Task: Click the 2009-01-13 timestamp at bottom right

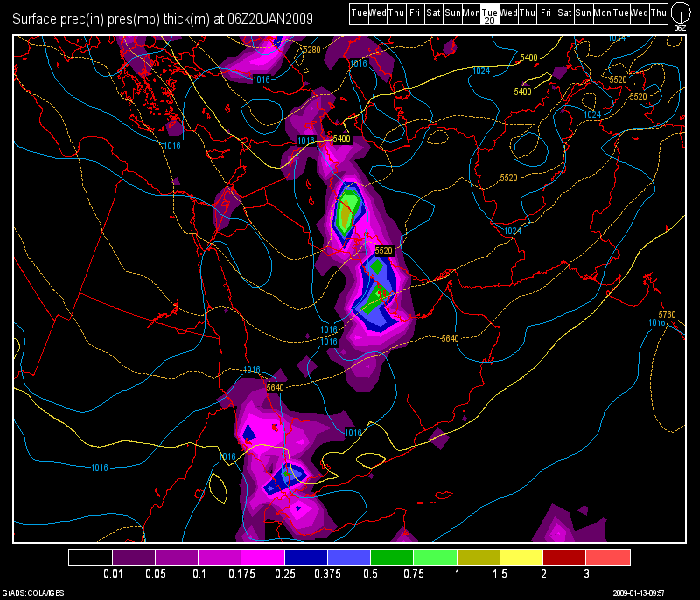Action: [x=649, y=593]
